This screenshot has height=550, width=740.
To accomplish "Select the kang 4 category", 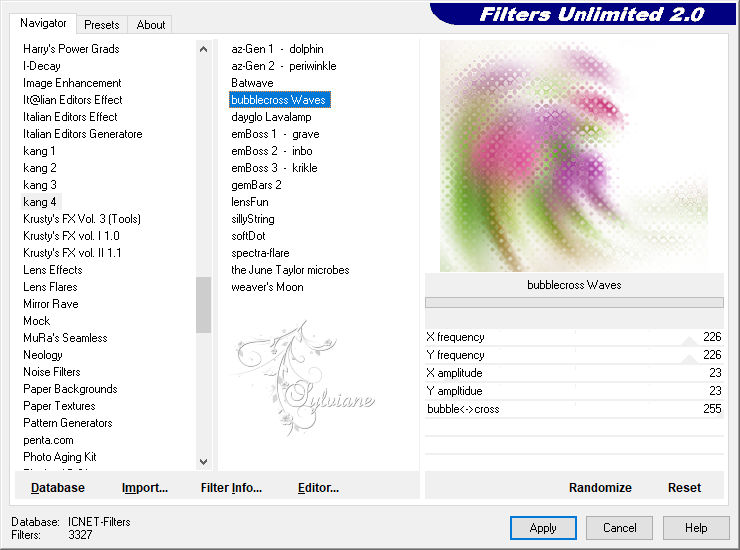I will pyautogui.click(x=40, y=202).
